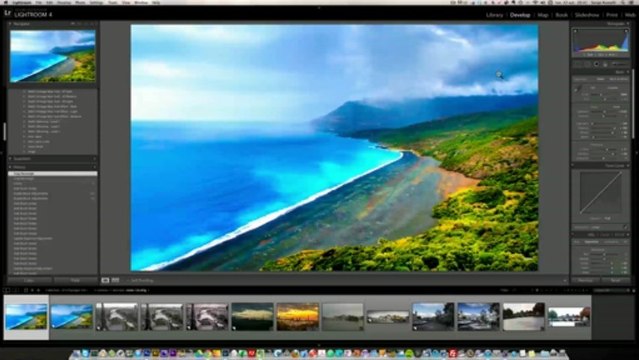Click the Paste settings button
Screen dimensions: 639x360
75,280
